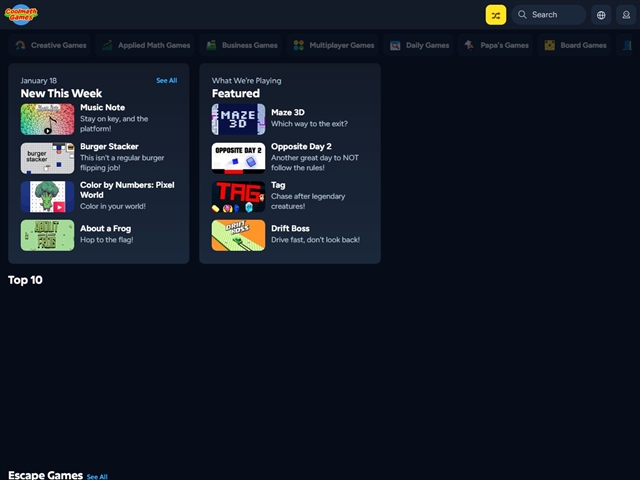Click See All in New This Week
Viewport: 640px width, 480px height.
pyautogui.click(x=167, y=80)
